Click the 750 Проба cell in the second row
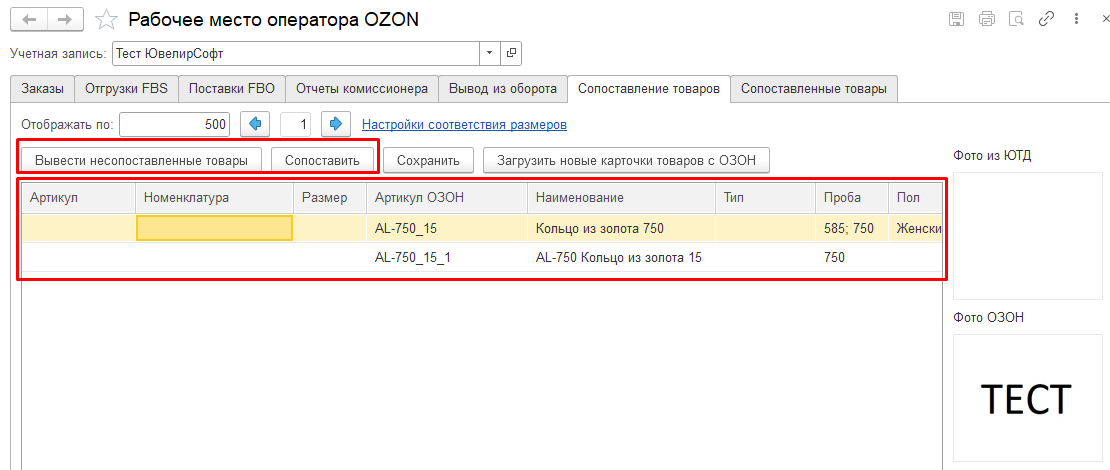The height and width of the screenshot is (470, 1110). 852,258
